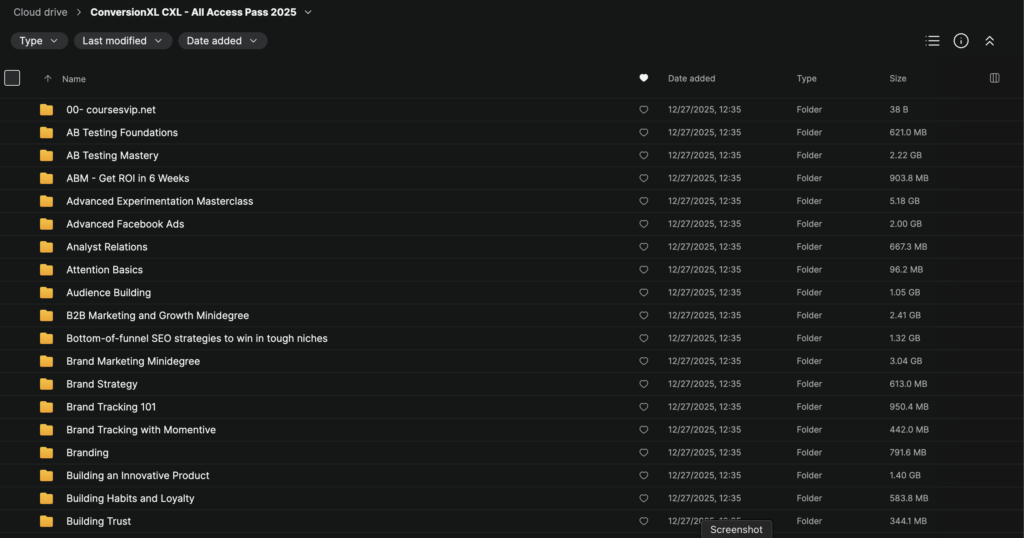This screenshot has height=538, width=1024.
Task: Click folder icon for Brand Strategy
Action: (x=46, y=384)
